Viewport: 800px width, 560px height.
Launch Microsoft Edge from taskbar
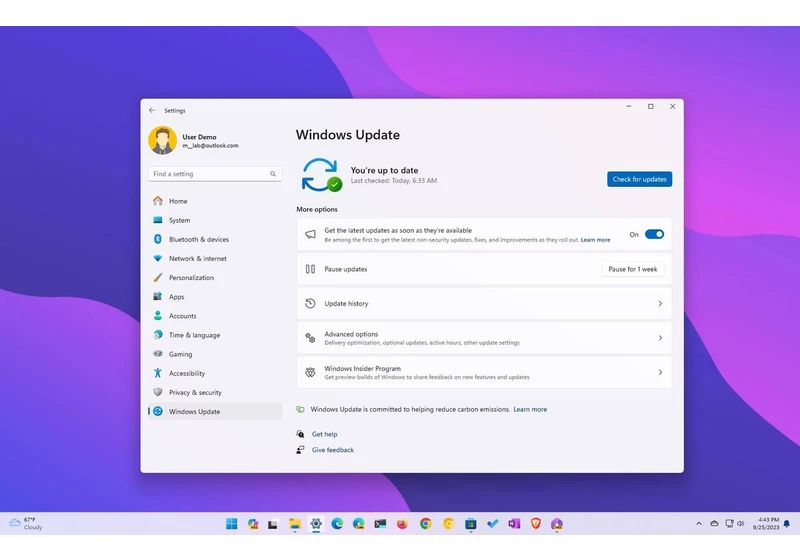click(337, 524)
